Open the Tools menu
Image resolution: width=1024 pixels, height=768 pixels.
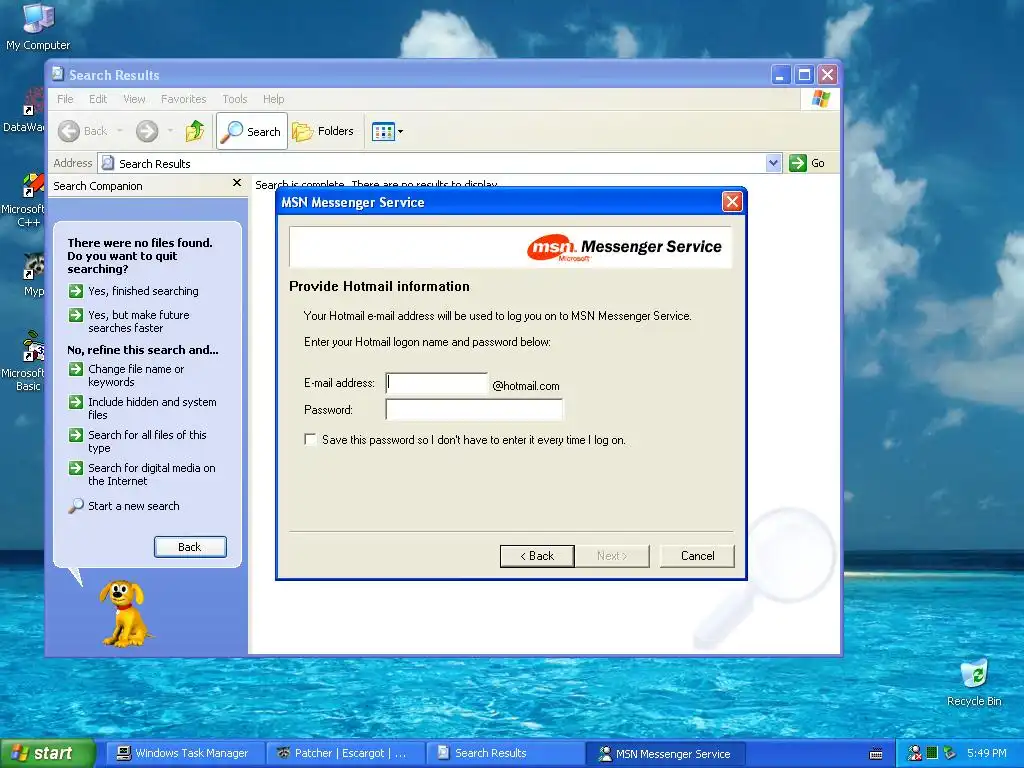click(x=234, y=99)
